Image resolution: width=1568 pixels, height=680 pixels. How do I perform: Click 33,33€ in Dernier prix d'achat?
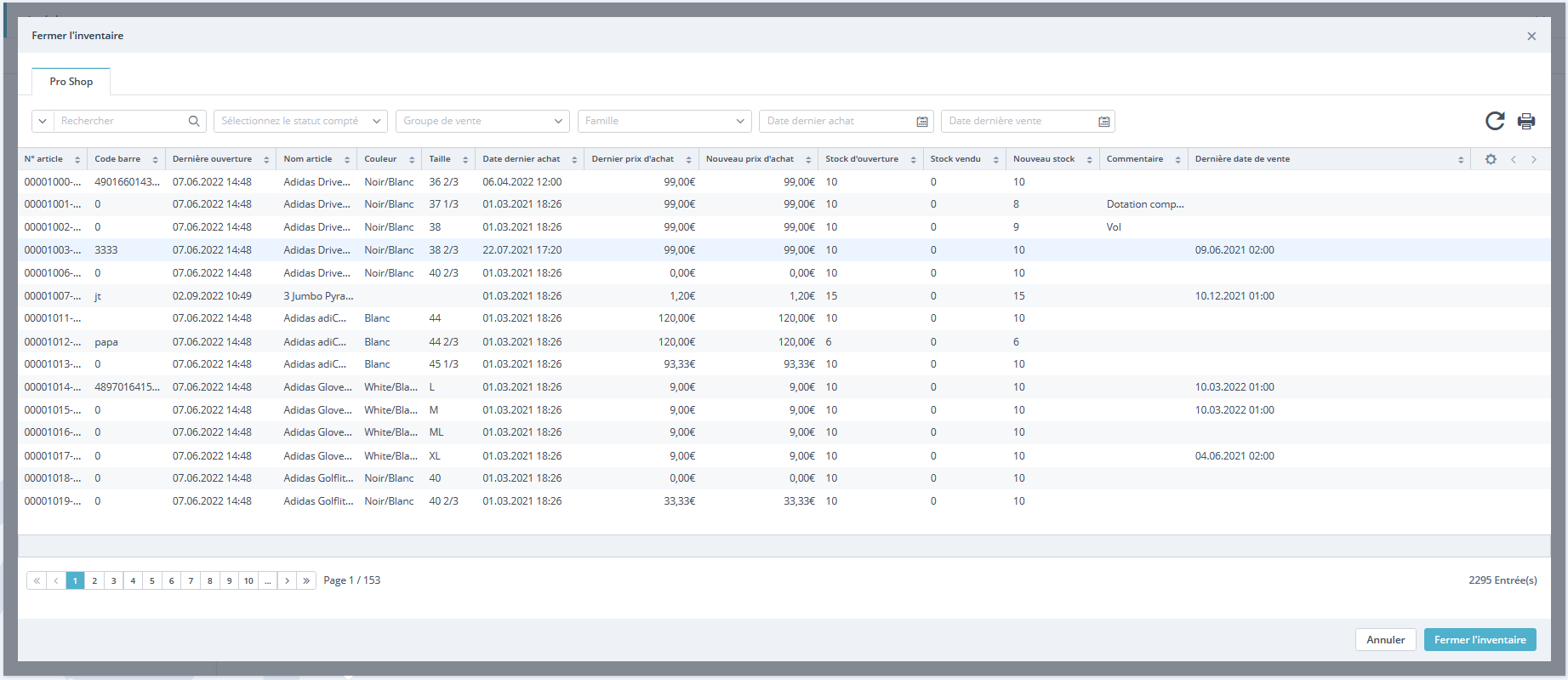coord(680,501)
